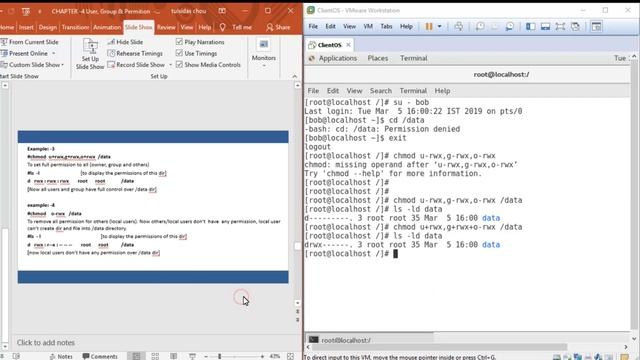Take a VM snapshot icon
Screen dimensions: 640x360
pyautogui.click(x=480, y=27)
